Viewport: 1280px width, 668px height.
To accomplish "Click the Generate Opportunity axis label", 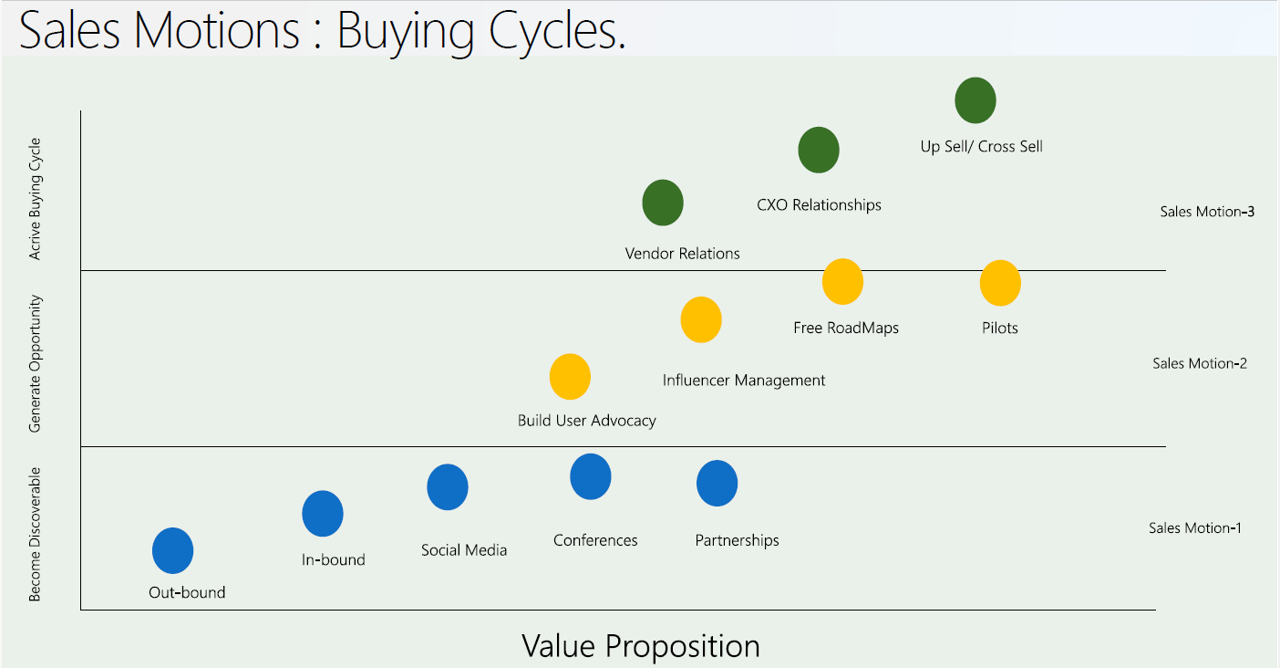I will pos(35,364).
